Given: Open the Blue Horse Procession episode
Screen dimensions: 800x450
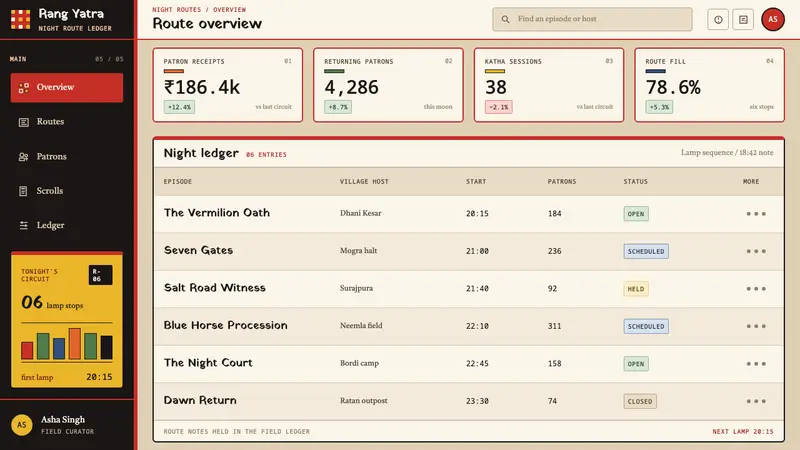Looking at the screenshot, I should click(226, 326).
